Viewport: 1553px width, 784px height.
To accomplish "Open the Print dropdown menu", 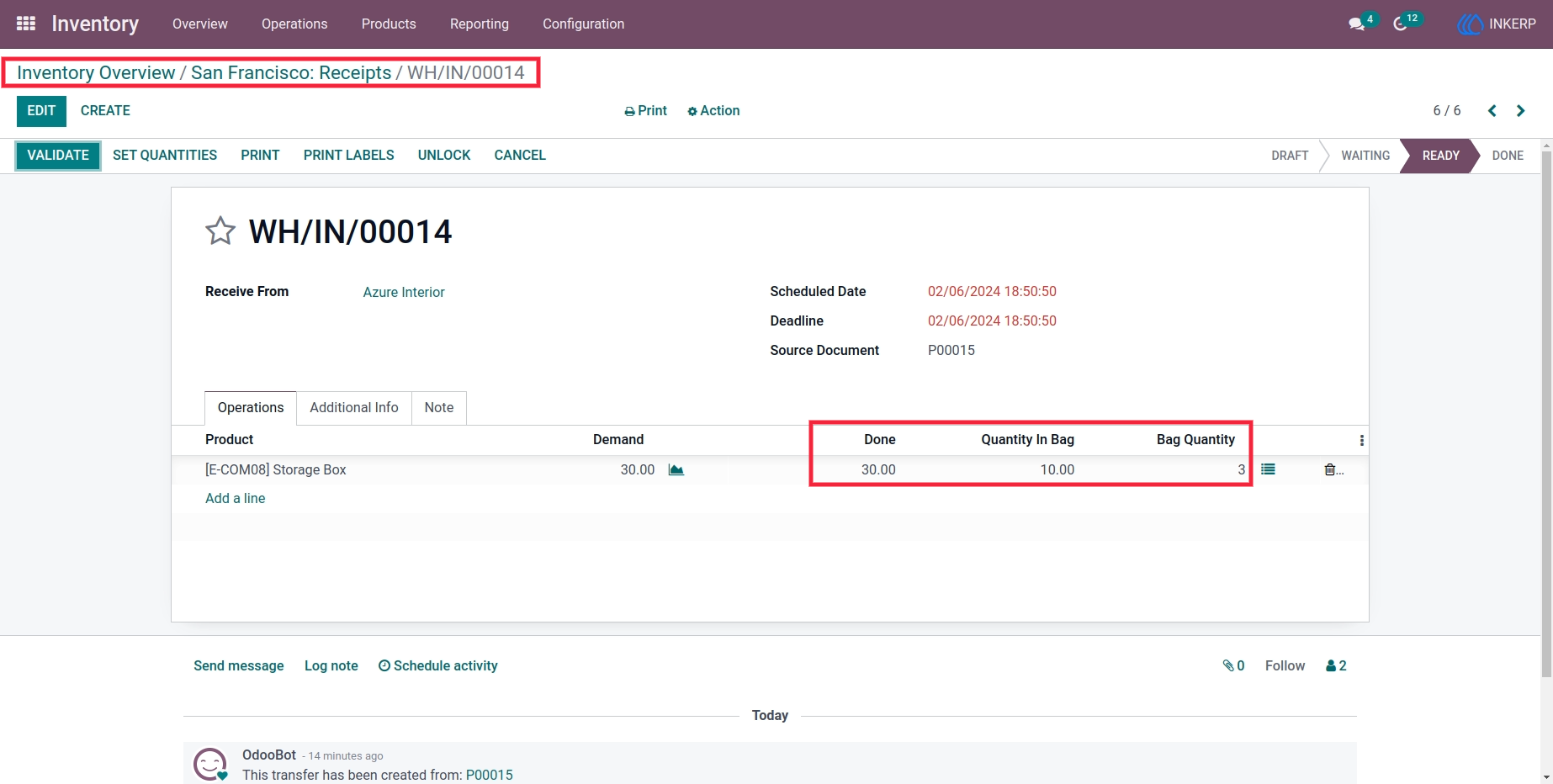I will (645, 111).
